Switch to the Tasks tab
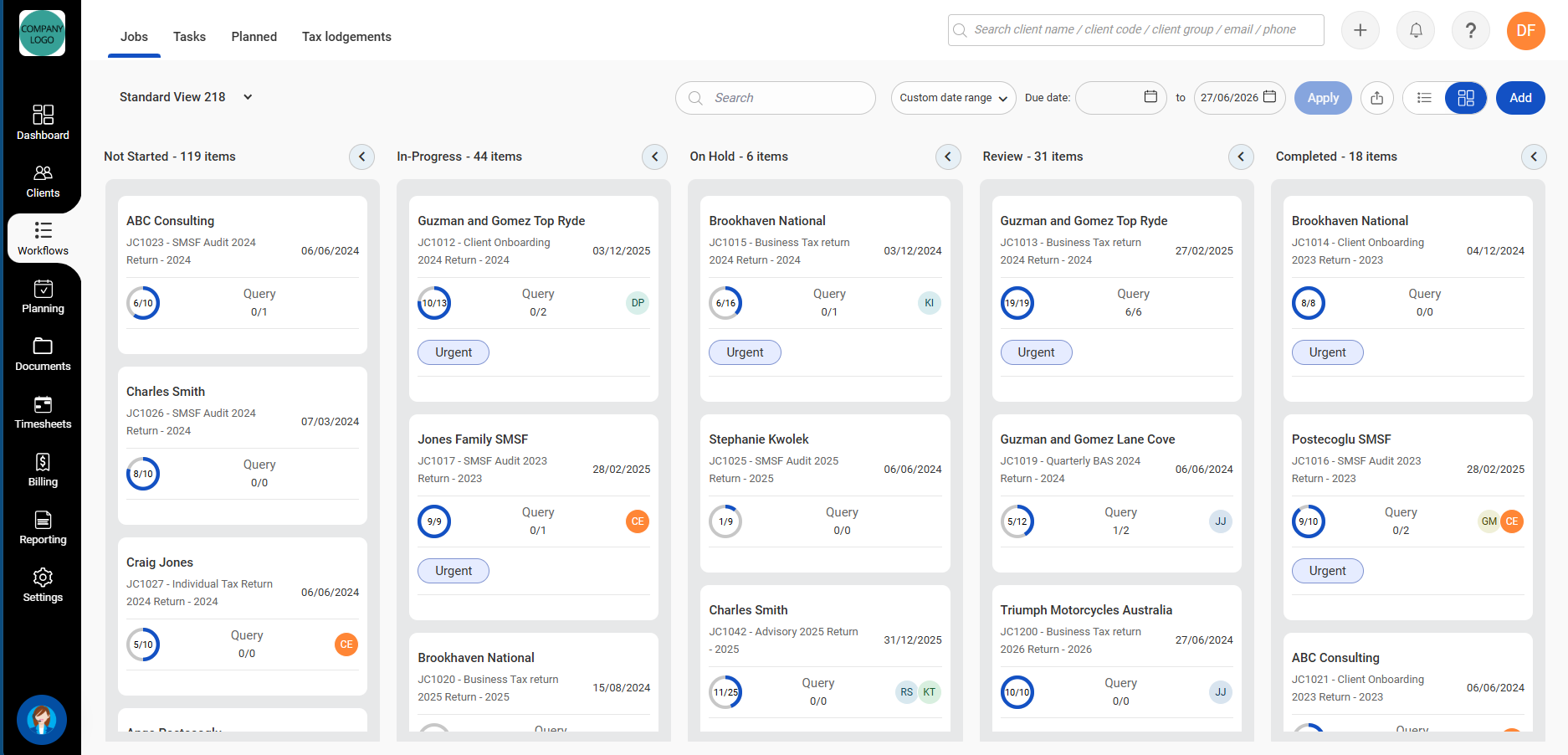The width and height of the screenshot is (1568, 755). 189,37
